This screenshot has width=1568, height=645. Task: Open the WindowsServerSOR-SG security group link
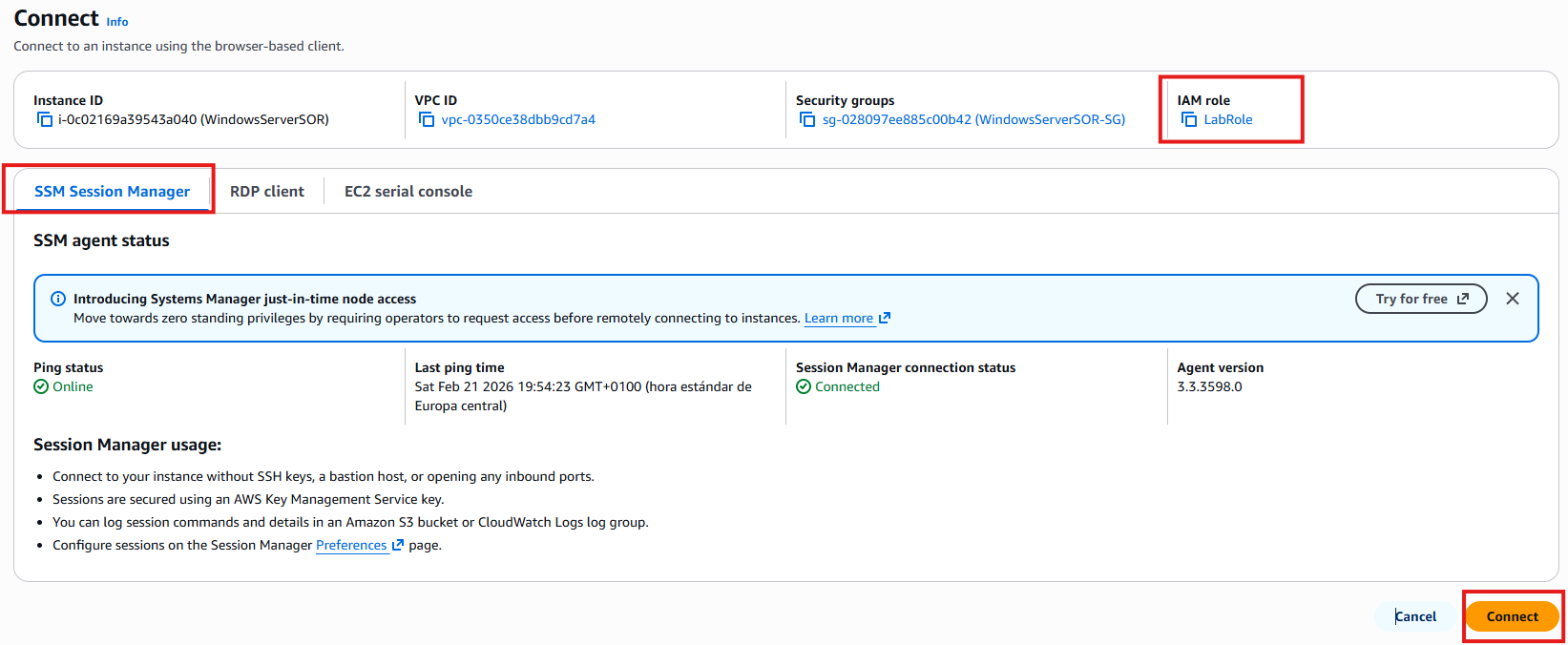973,119
